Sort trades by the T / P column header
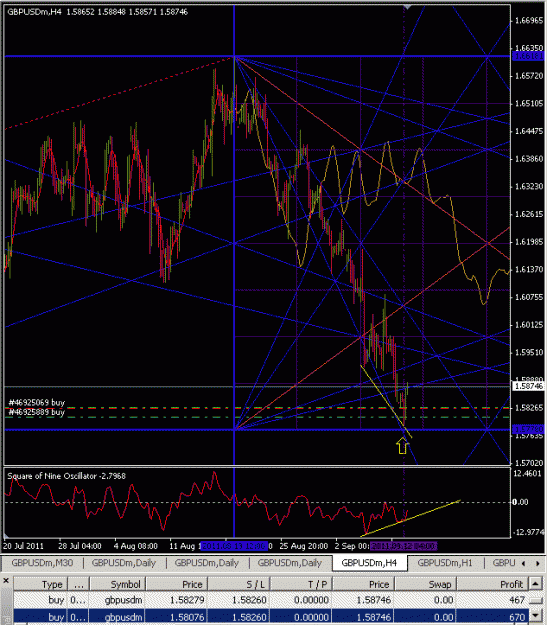547x625 pixels. (x=301, y=584)
